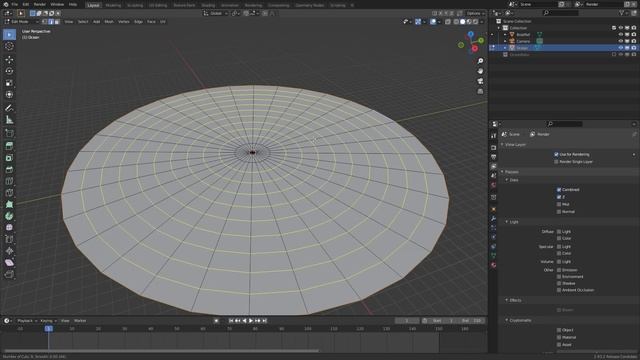
Task: Click the blue Z axis gizmo
Action: click(x=471, y=34)
